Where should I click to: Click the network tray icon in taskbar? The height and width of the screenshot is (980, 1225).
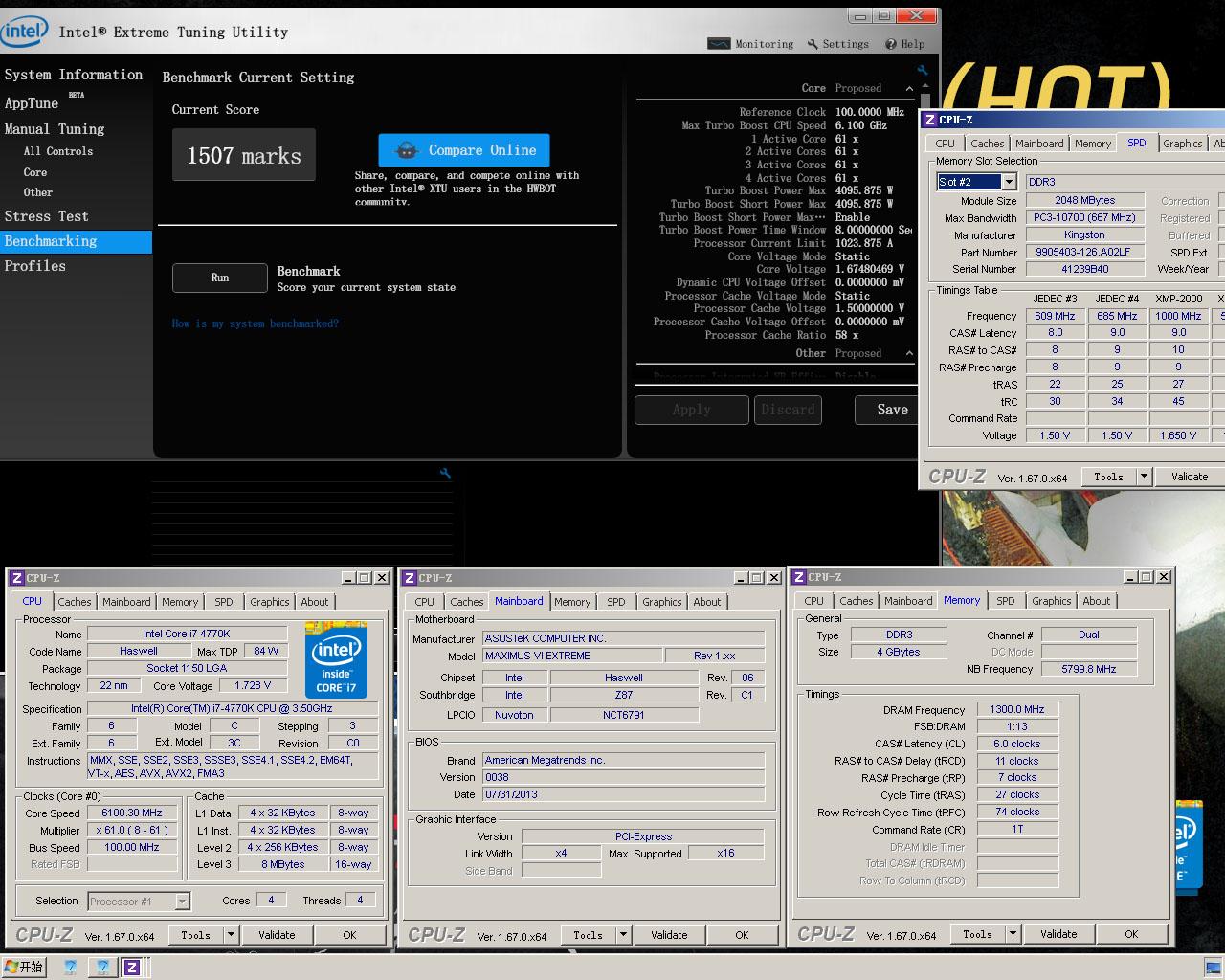pos(1212,968)
